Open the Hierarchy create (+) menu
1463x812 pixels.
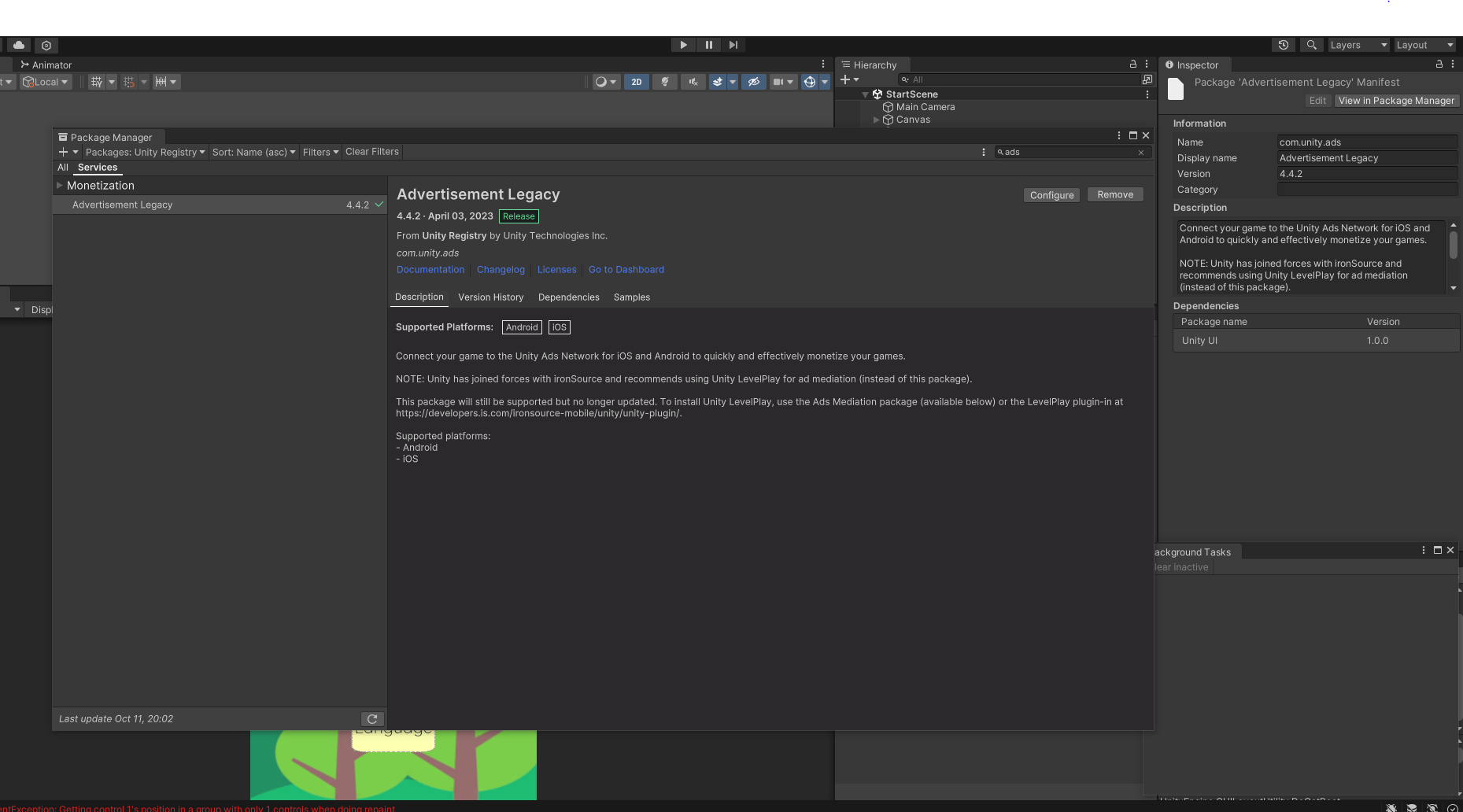click(849, 79)
